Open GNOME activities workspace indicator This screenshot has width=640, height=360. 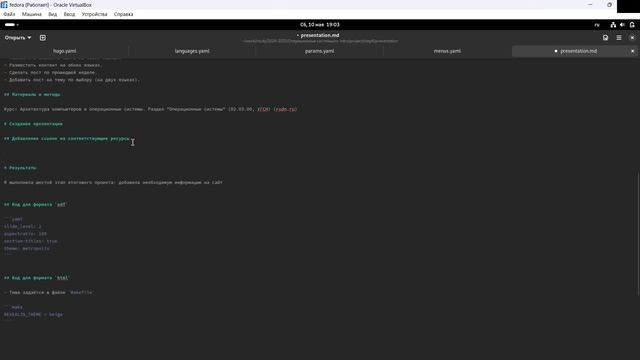[x=11, y=24]
